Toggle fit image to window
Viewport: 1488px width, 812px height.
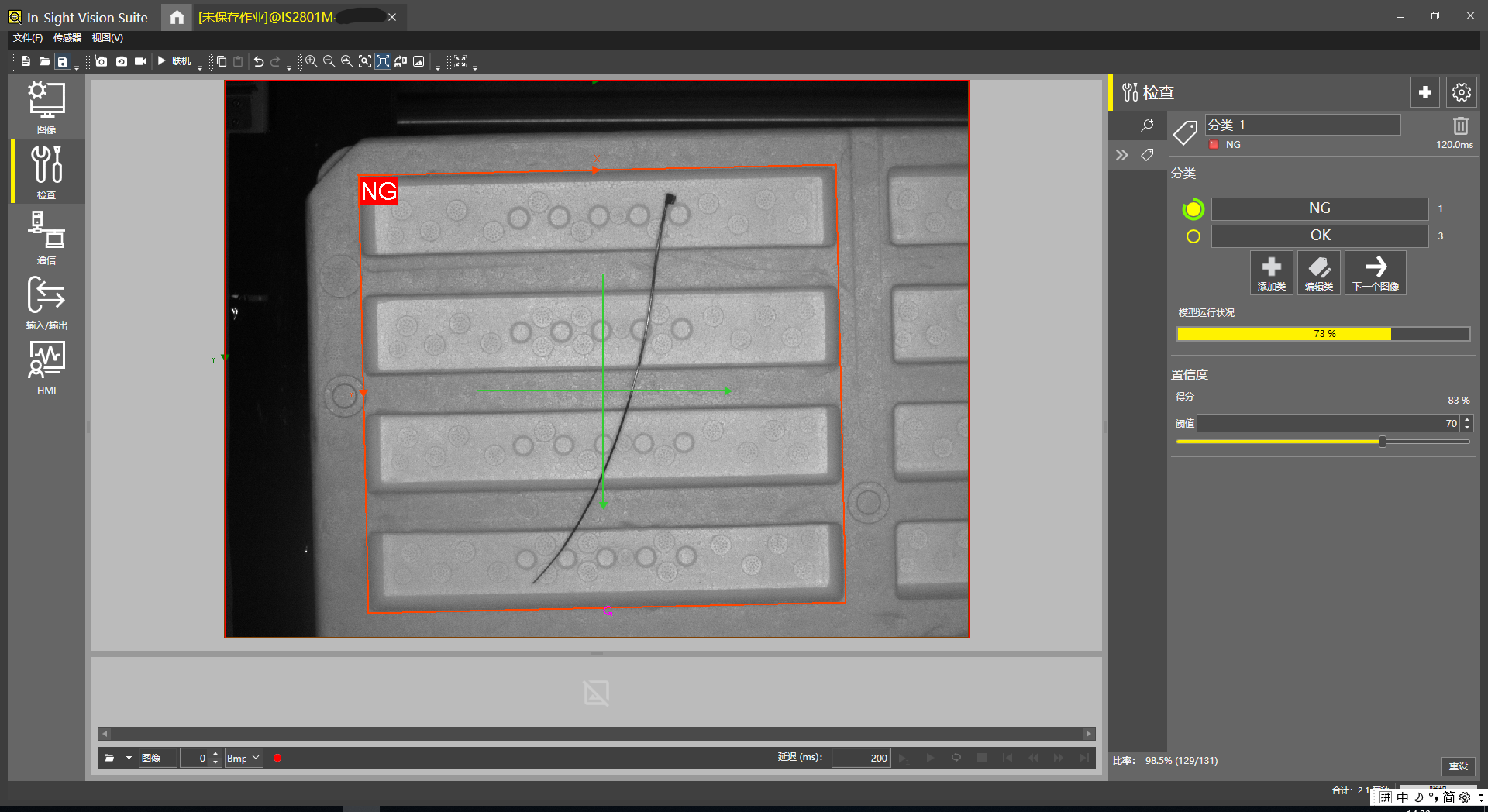(383, 61)
